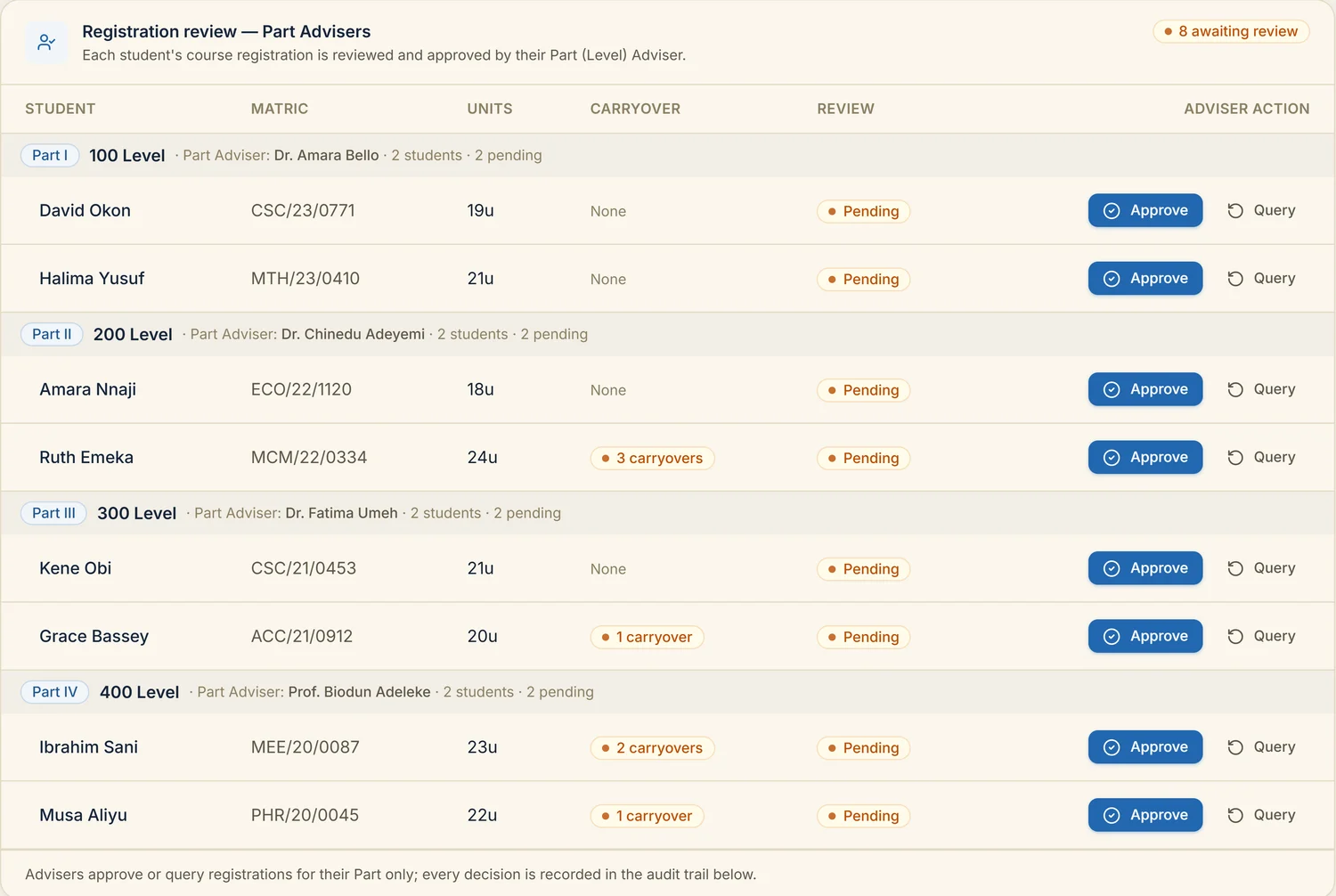Image resolution: width=1336 pixels, height=896 pixels.
Task: Click the Part III badge
Action: (53, 513)
